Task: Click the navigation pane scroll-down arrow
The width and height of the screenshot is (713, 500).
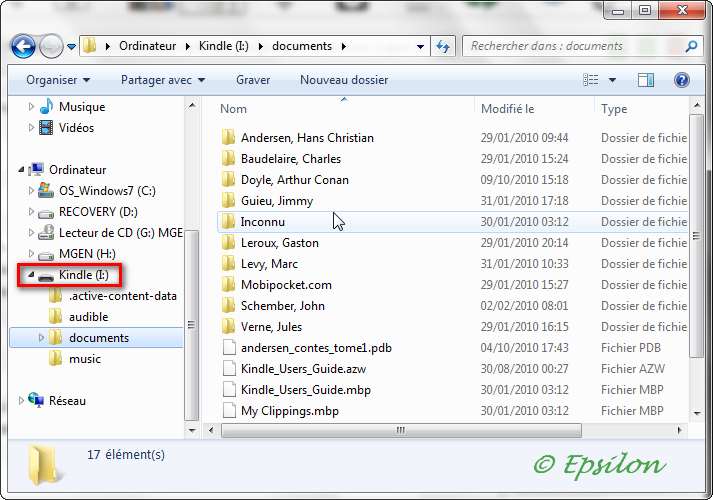Action: click(x=192, y=430)
